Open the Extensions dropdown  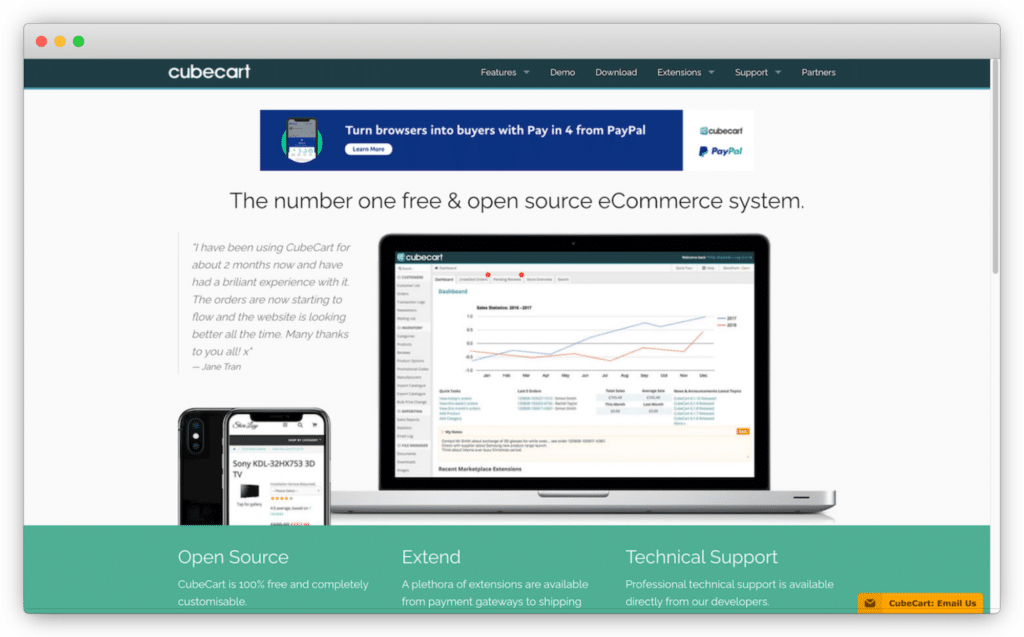685,72
